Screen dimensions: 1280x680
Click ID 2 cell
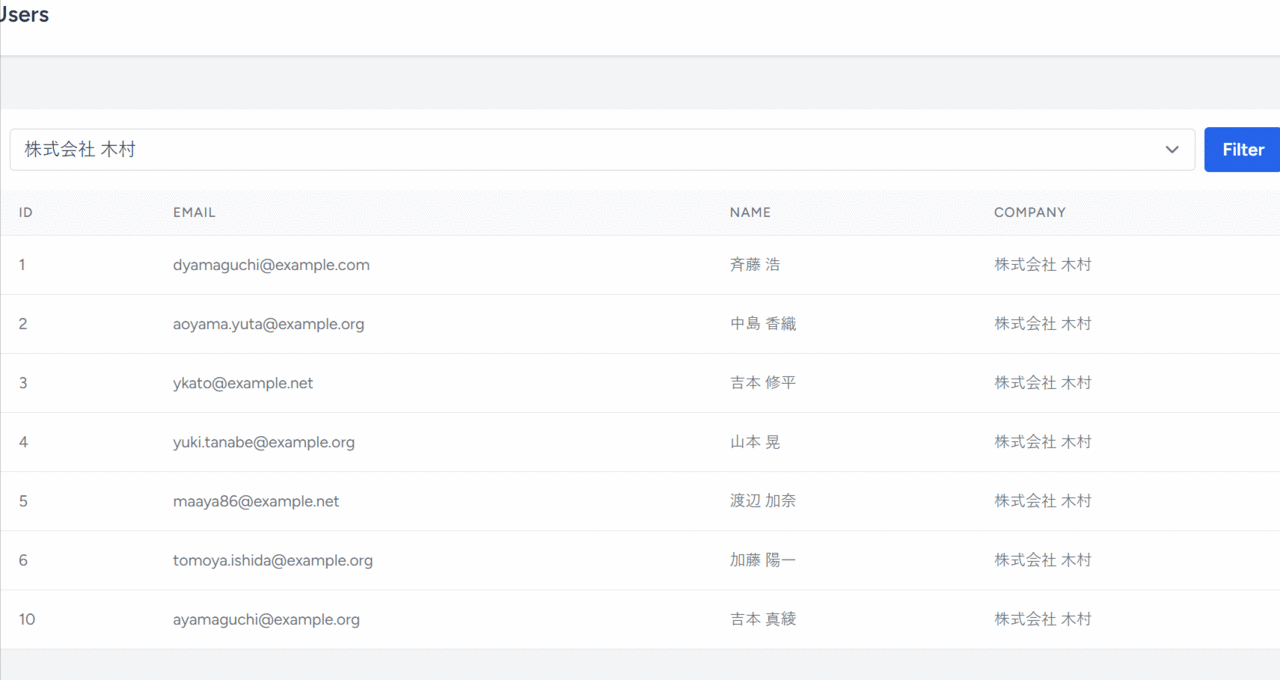(x=23, y=324)
